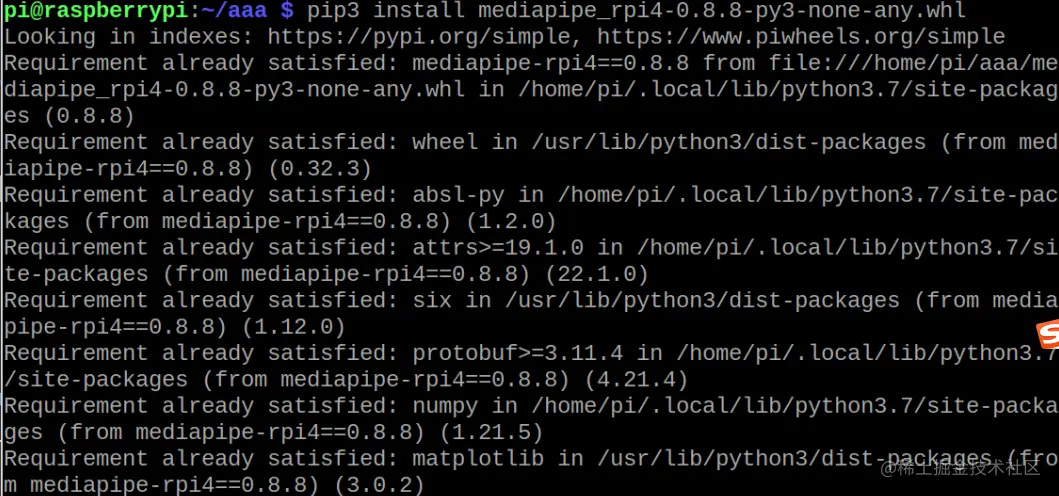Click the six version (1.12.0)
The height and width of the screenshot is (496, 1059).
(294, 327)
